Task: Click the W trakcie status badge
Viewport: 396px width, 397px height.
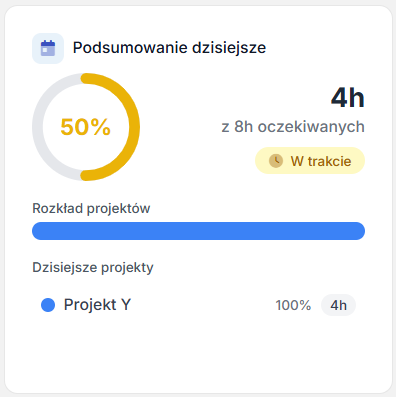Action: (310, 161)
